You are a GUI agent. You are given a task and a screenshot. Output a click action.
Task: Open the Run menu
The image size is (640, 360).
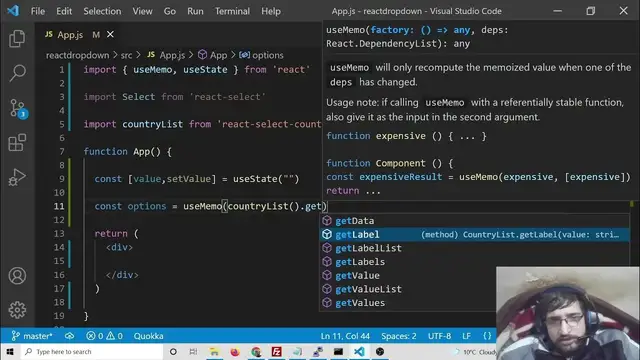[x=195, y=11]
